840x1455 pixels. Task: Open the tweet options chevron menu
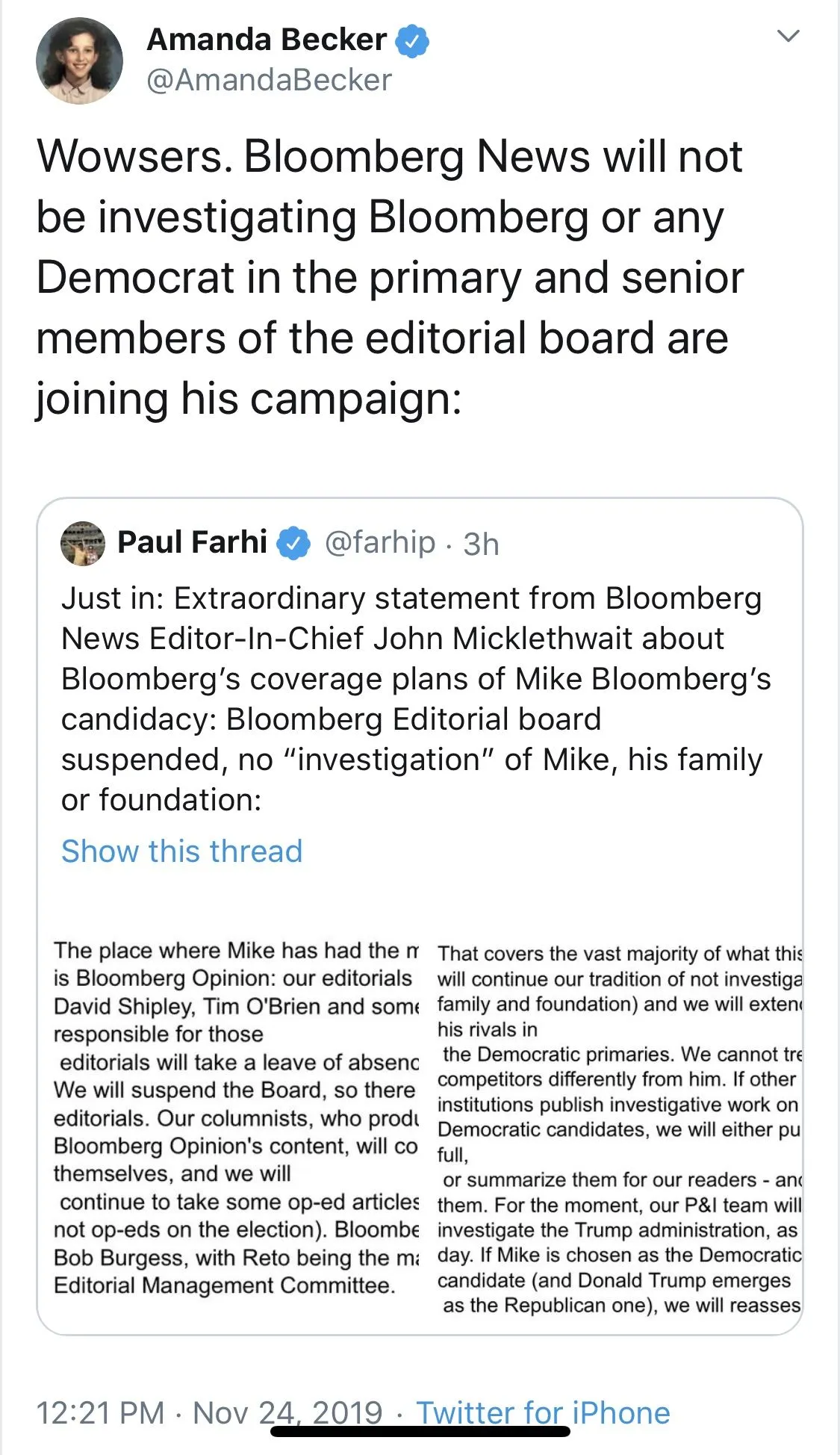tap(788, 36)
